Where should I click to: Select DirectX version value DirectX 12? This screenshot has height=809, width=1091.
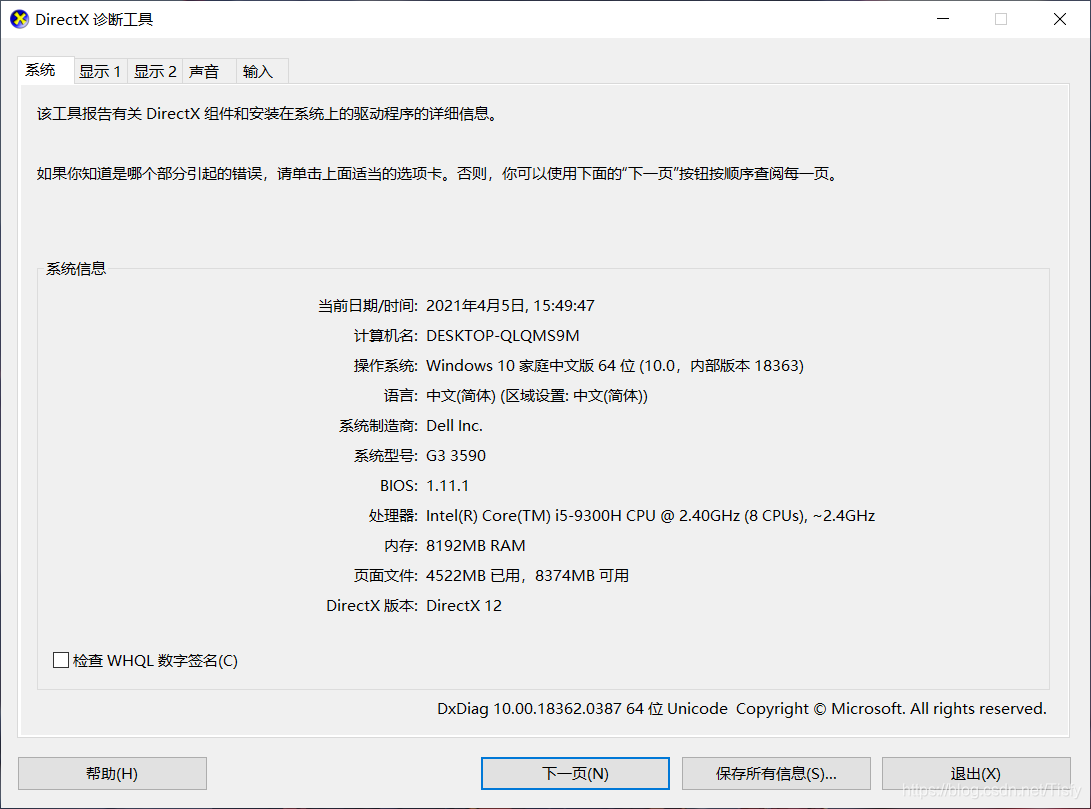click(x=463, y=605)
